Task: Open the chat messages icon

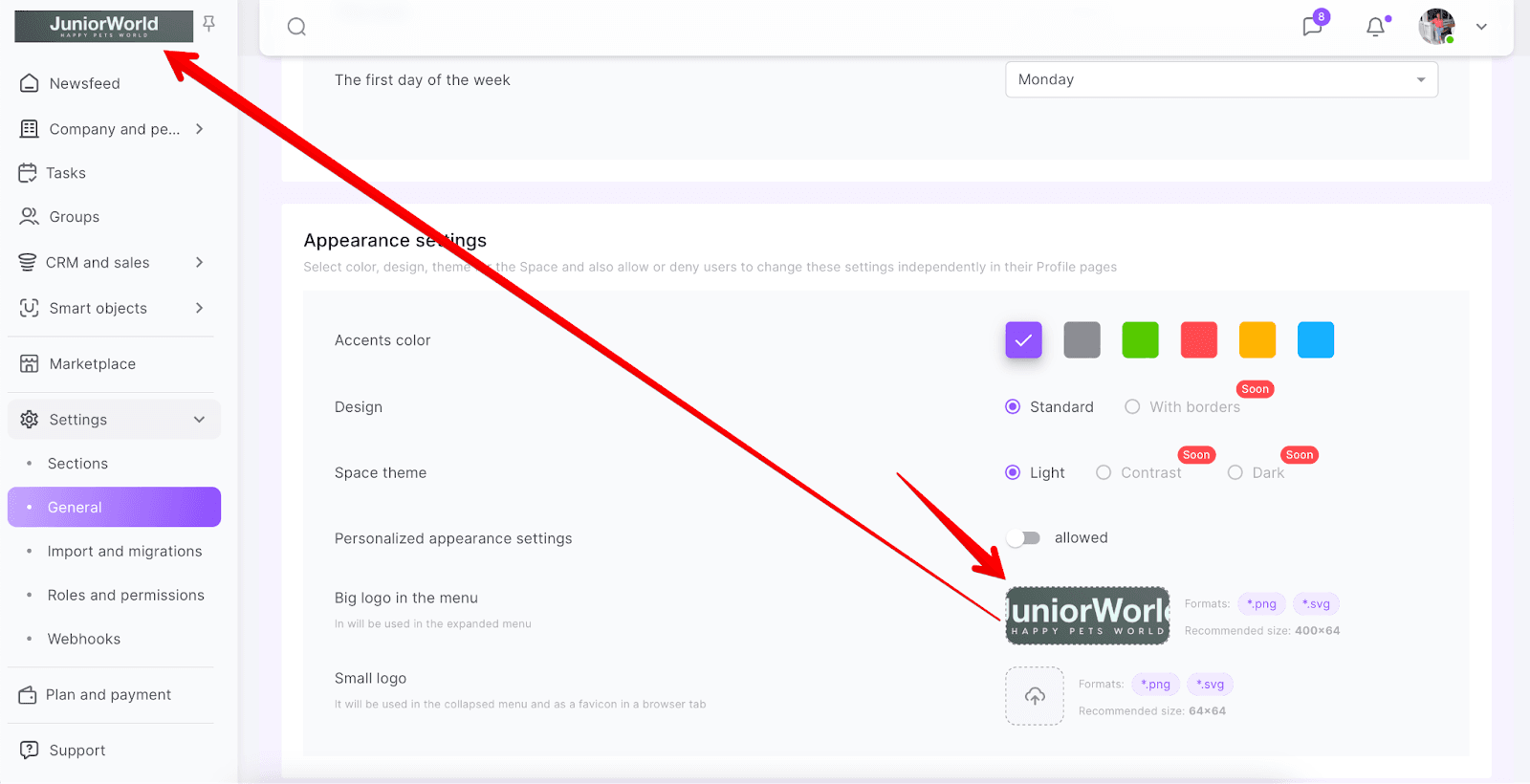Action: coord(1312,27)
